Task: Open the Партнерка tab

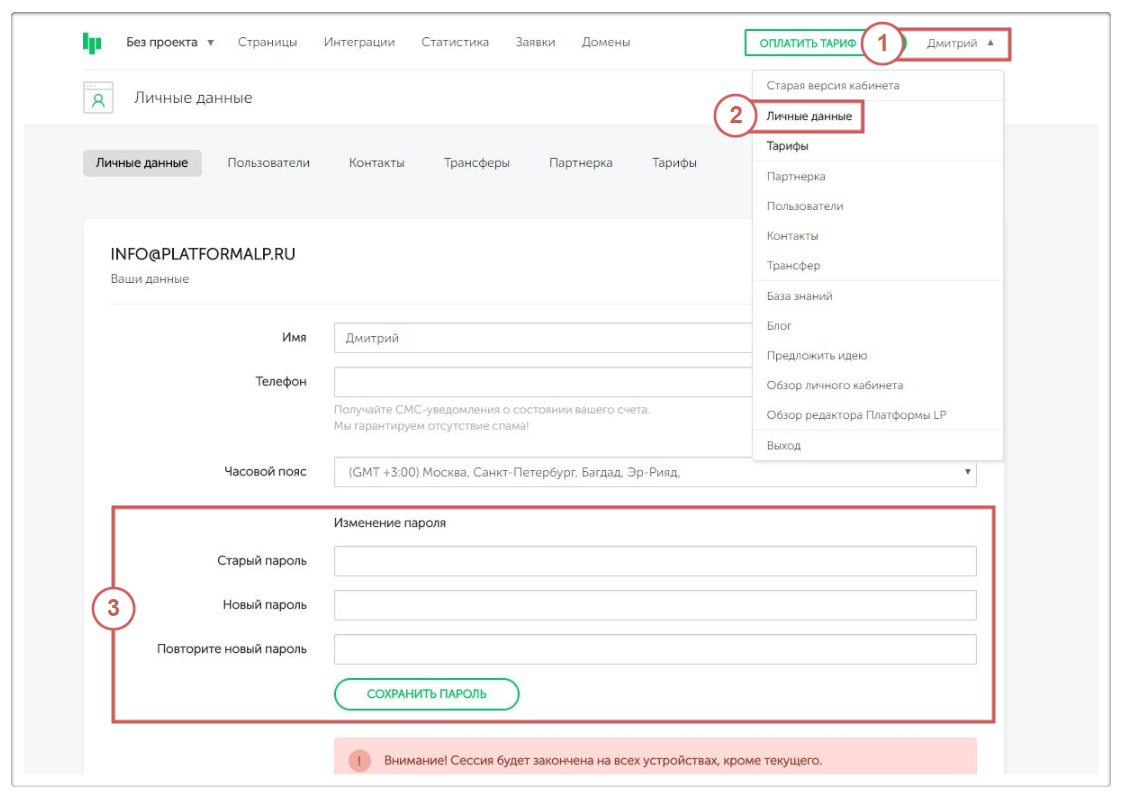Action: [580, 163]
